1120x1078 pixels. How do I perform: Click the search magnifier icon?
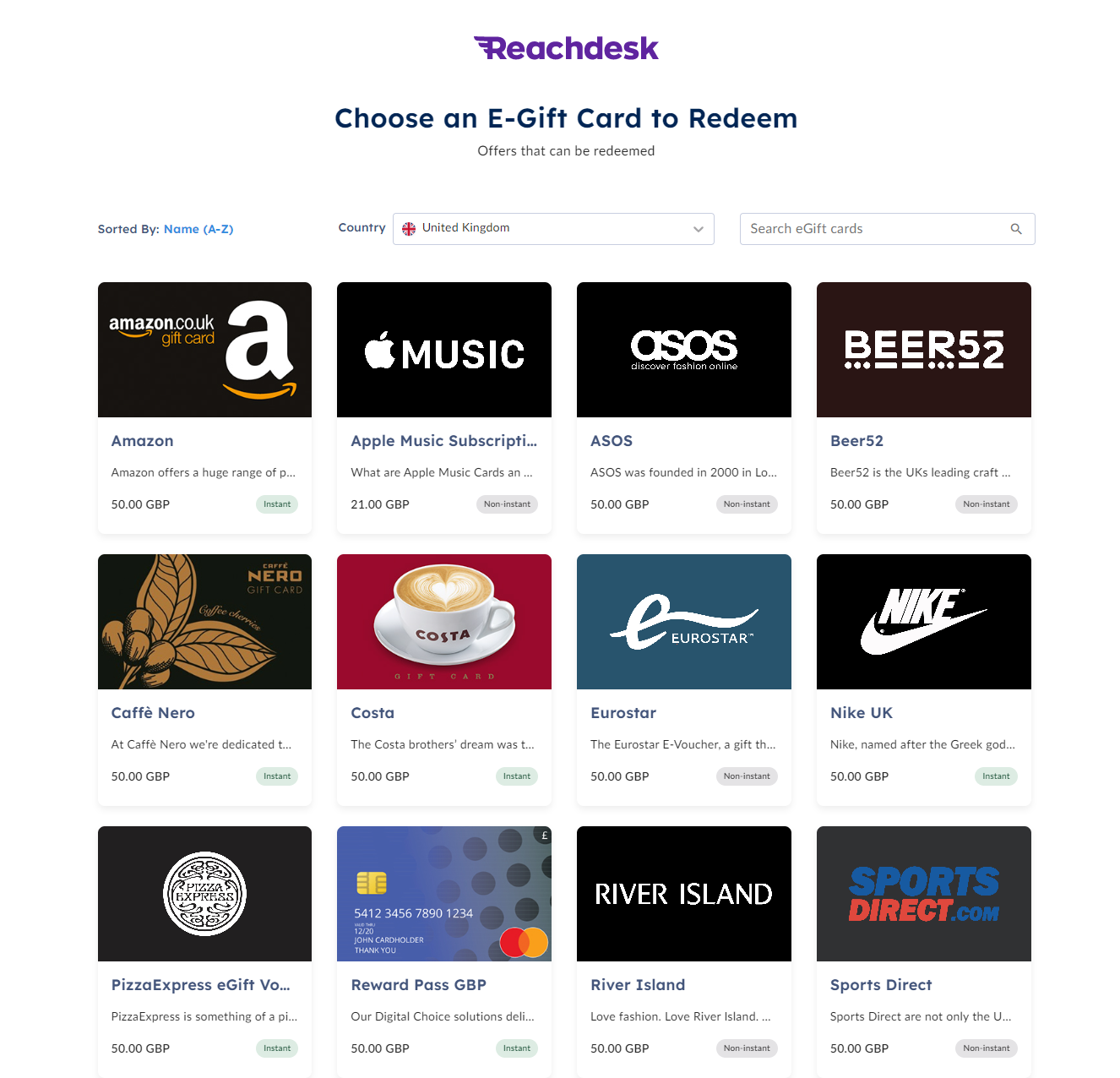[x=1016, y=229]
